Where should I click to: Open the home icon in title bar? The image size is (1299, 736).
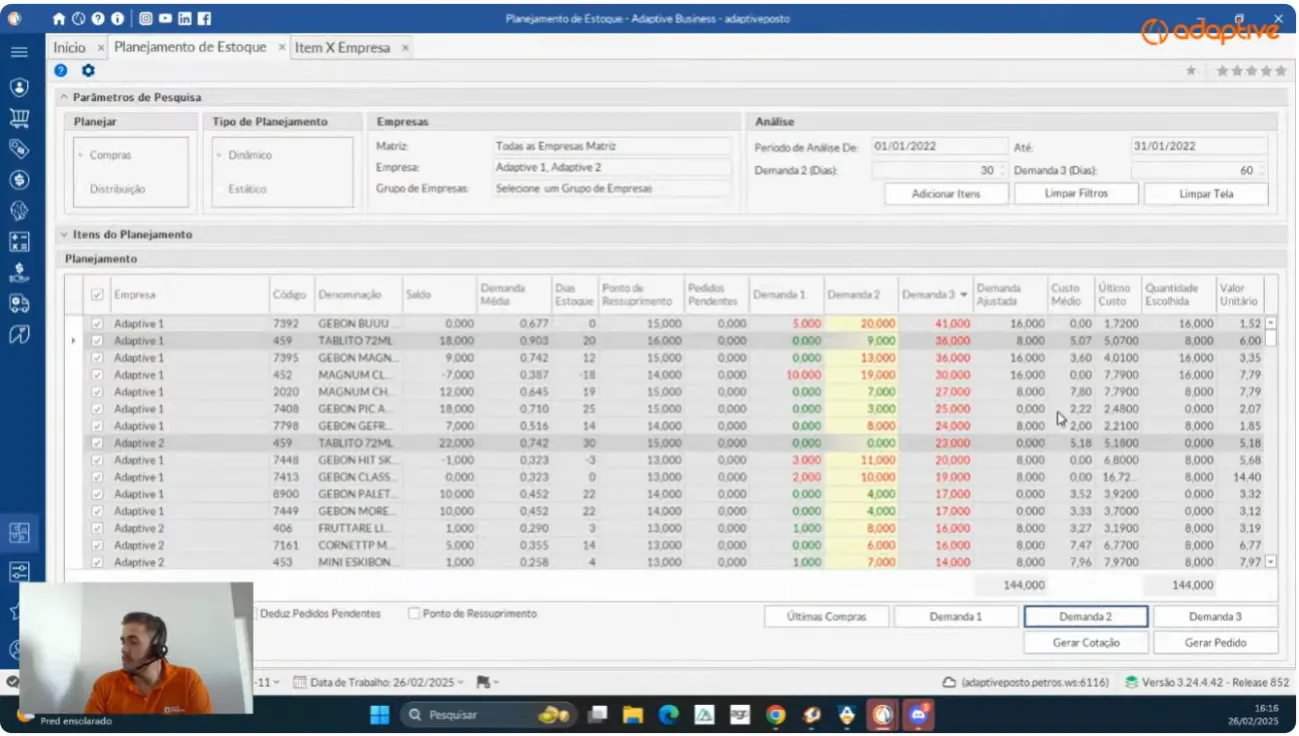pos(59,18)
